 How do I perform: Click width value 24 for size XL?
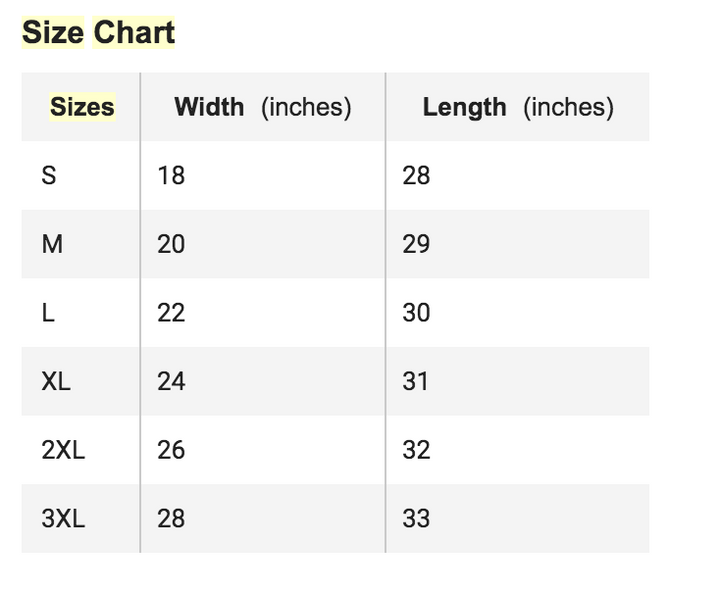point(171,381)
